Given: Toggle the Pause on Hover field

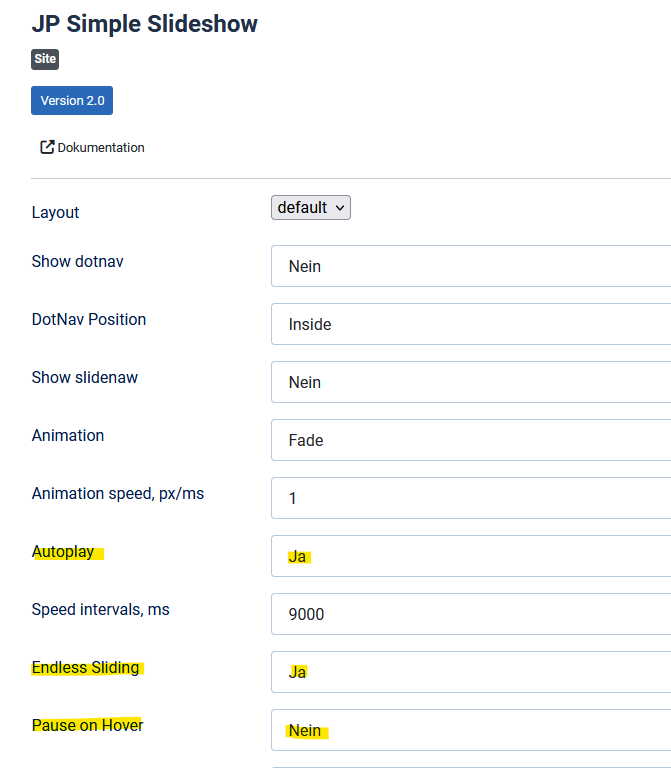Looking at the screenshot, I should [x=470, y=730].
